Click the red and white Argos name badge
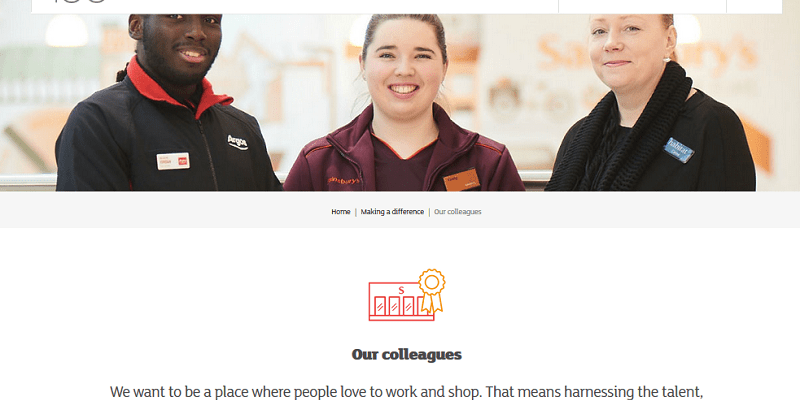This screenshot has width=800, height=400. tap(173, 161)
